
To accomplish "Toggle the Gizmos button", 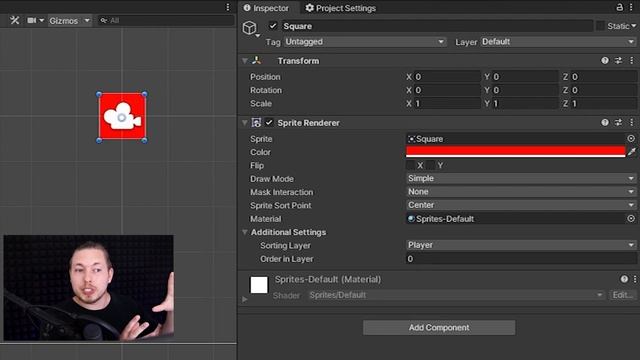I will pyautogui.click(x=64, y=21).
